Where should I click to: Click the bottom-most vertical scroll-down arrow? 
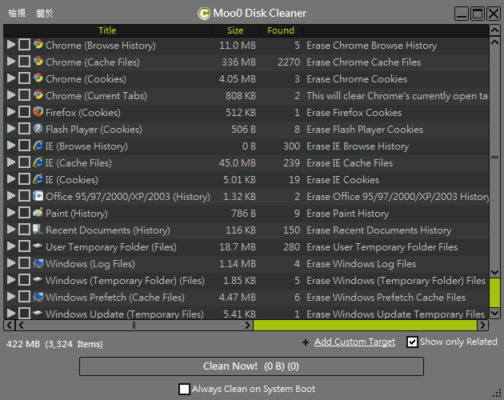pyautogui.click(x=495, y=313)
